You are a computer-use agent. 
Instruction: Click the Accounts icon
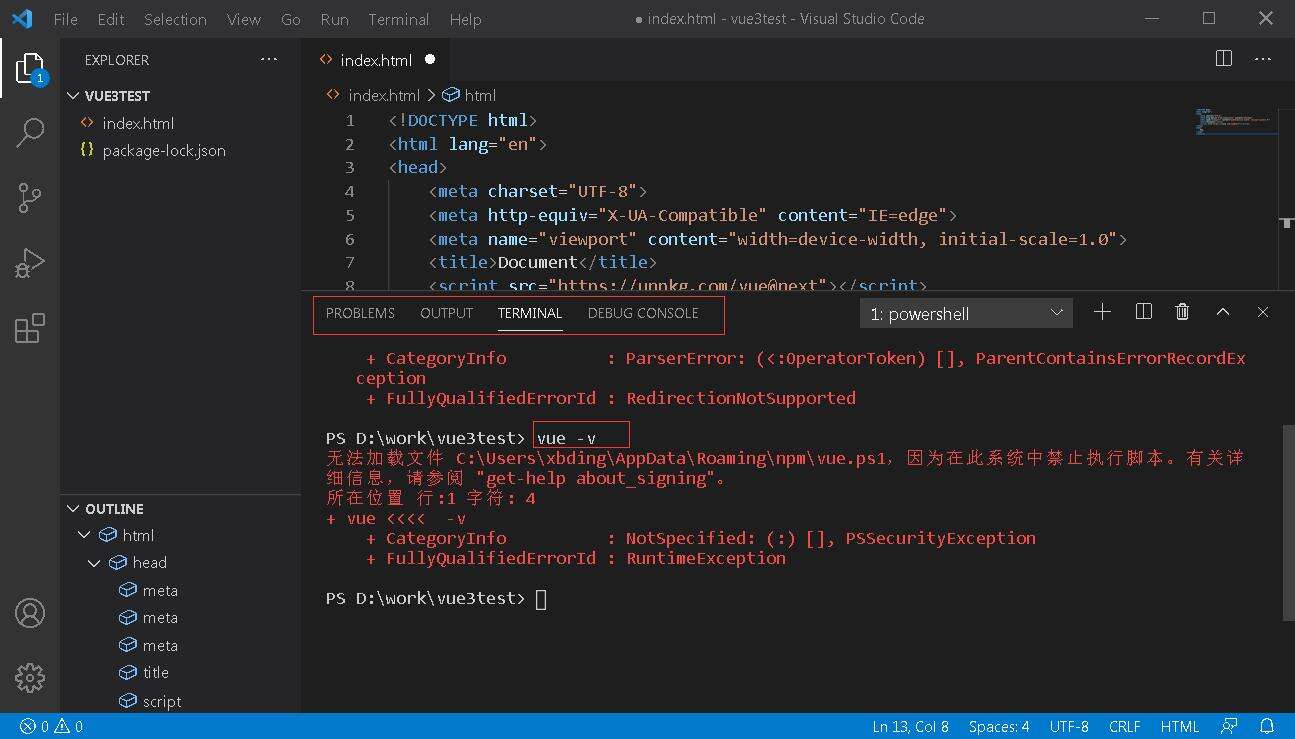(30, 612)
